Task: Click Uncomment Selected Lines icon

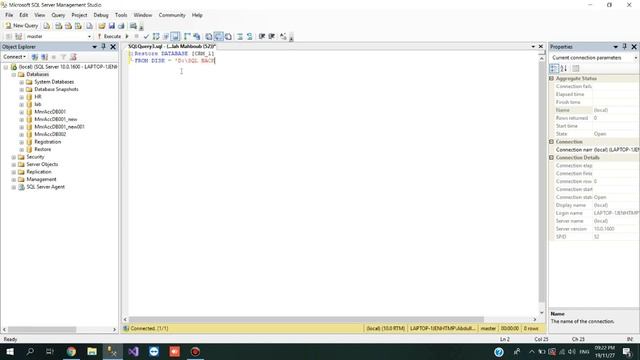Action: [x=249, y=36]
